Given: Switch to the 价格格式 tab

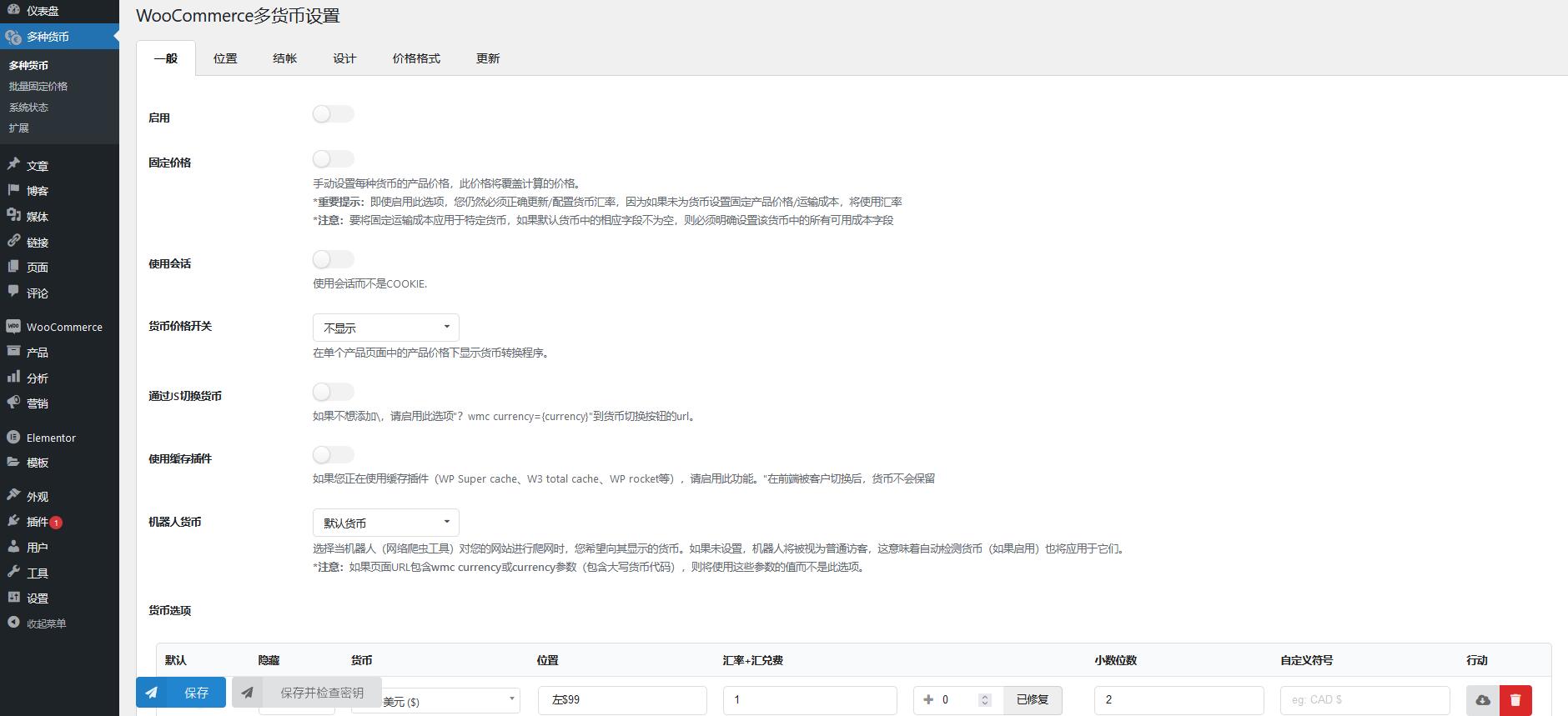Looking at the screenshot, I should click(416, 58).
